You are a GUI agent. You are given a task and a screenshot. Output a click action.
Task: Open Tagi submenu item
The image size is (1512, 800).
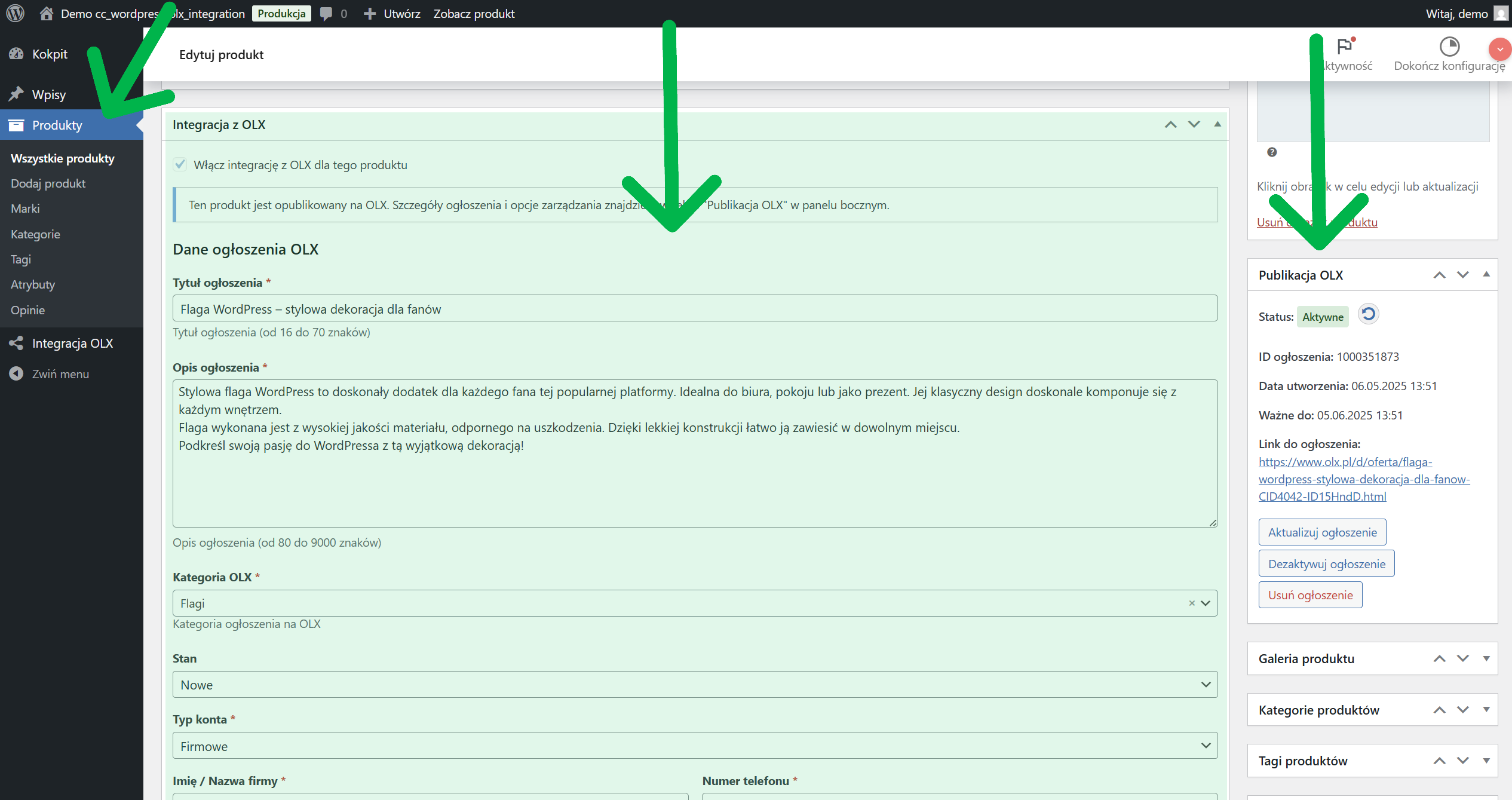21,259
